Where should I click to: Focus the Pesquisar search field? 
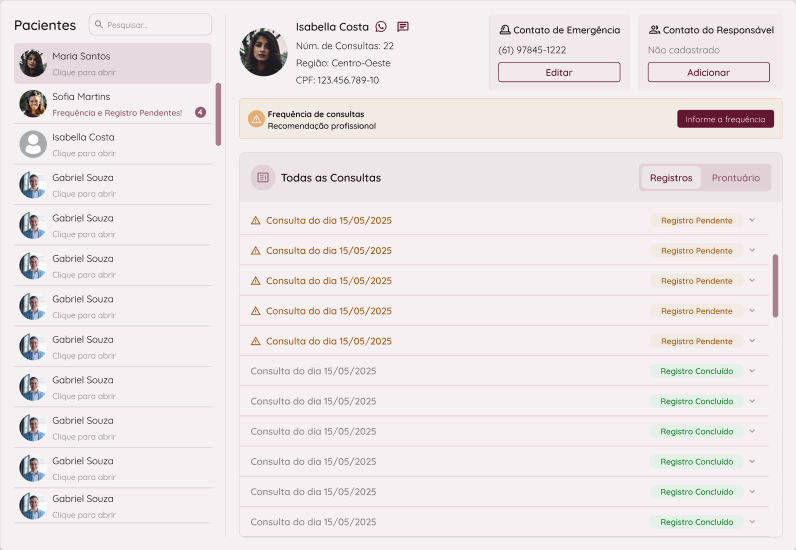157,24
